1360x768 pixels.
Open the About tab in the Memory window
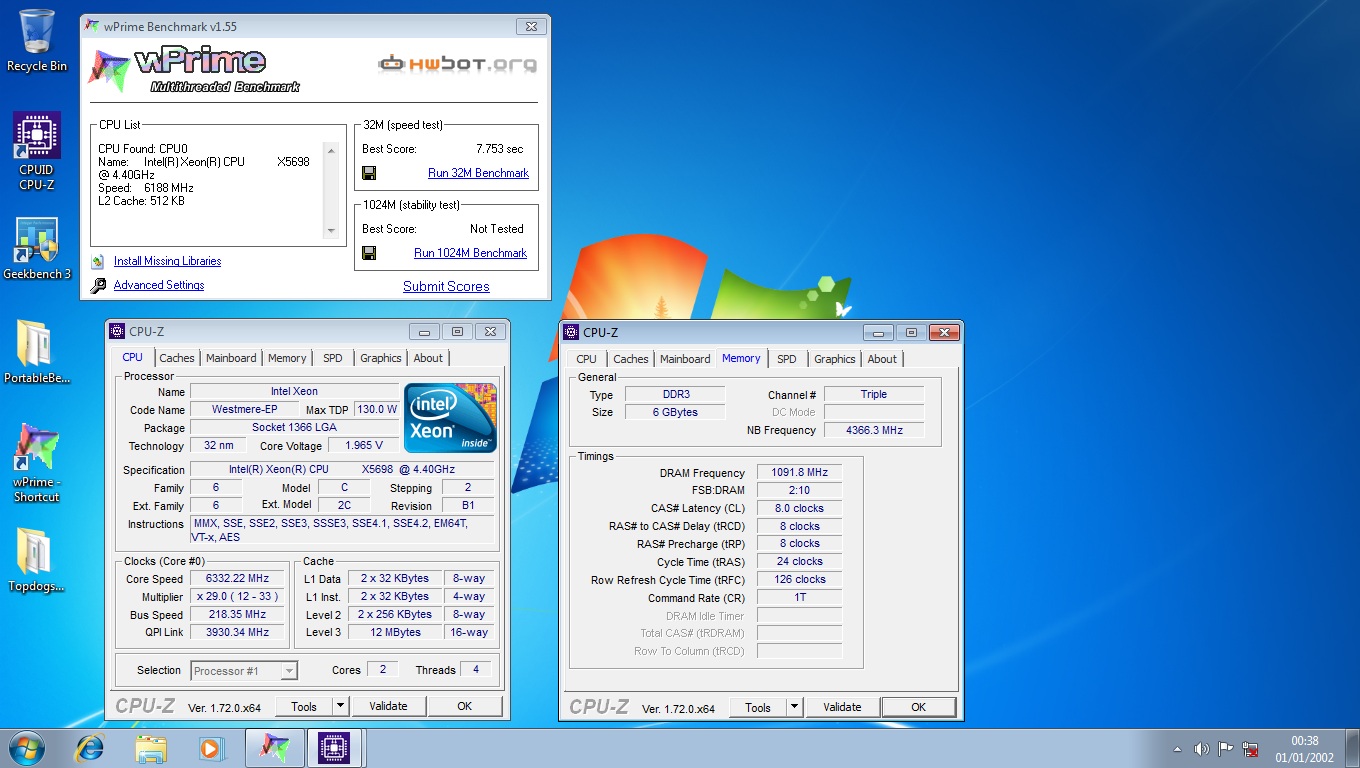point(882,359)
